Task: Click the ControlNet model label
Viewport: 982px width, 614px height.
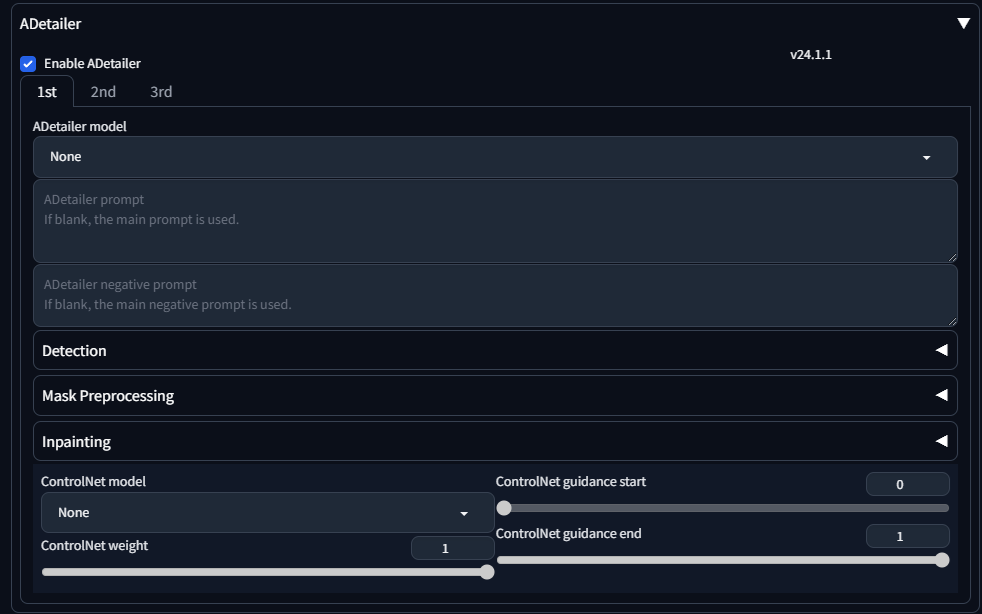Action: point(93,482)
